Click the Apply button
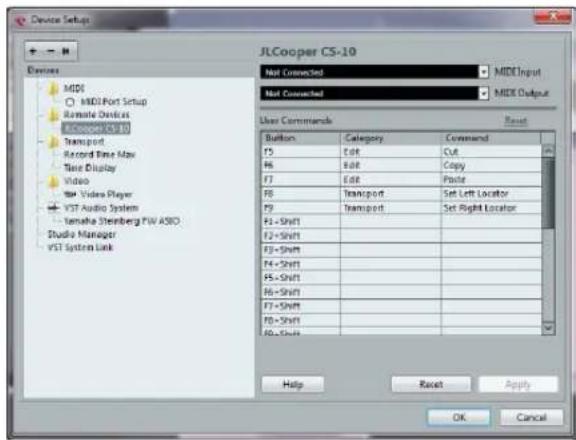Image resolution: width=576 pixels, height=440 pixels. pyautogui.click(x=518, y=385)
